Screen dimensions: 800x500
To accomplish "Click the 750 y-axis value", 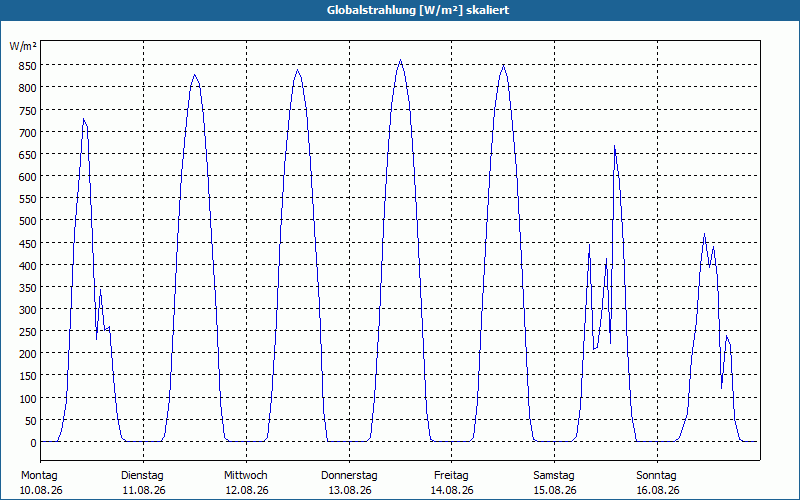I will coord(28,110).
